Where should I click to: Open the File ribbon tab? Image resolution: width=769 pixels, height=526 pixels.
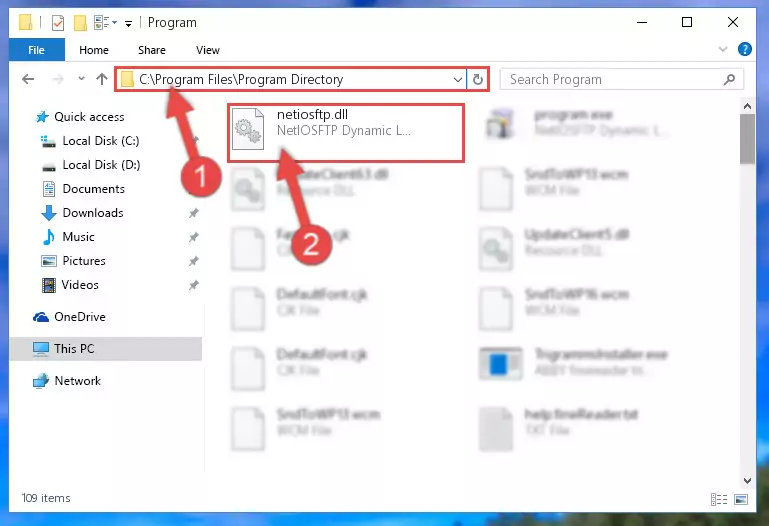[x=36, y=50]
